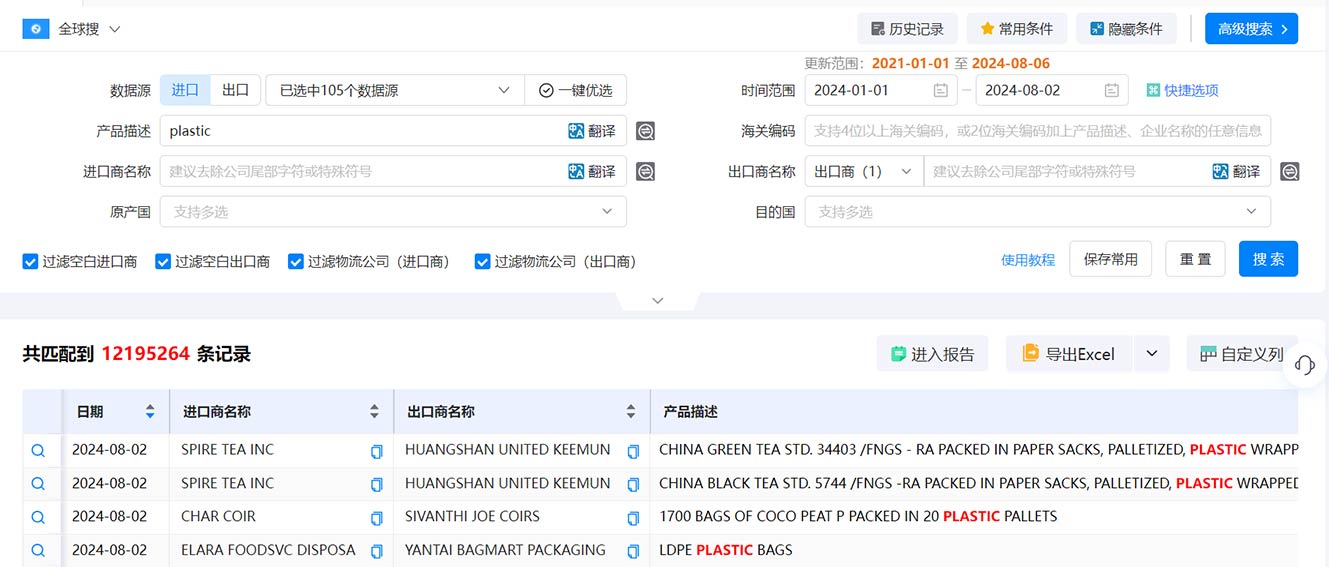Sort by the 日期 column arrows
This screenshot has height=567, width=1329.
pyautogui.click(x=150, y=411)
